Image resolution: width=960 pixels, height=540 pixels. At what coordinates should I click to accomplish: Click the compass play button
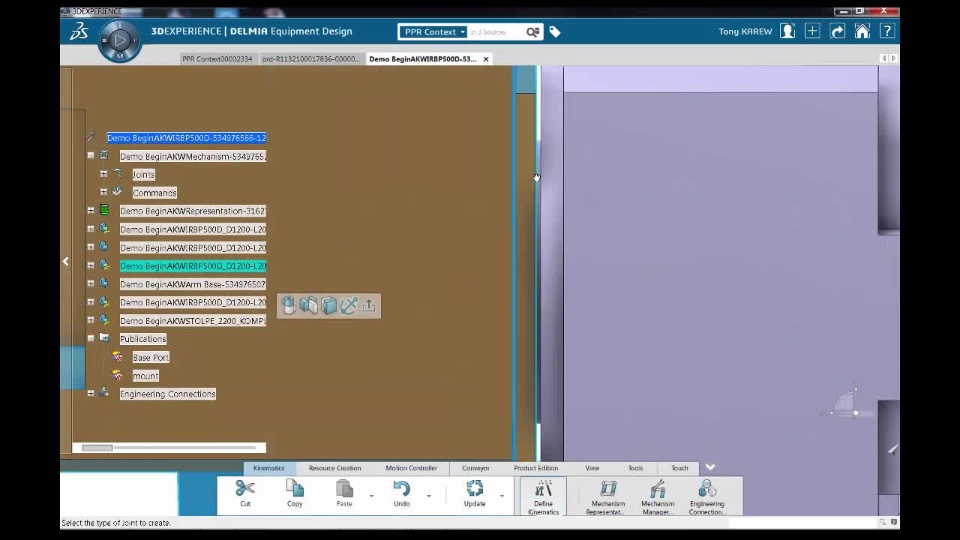[119, 40]
